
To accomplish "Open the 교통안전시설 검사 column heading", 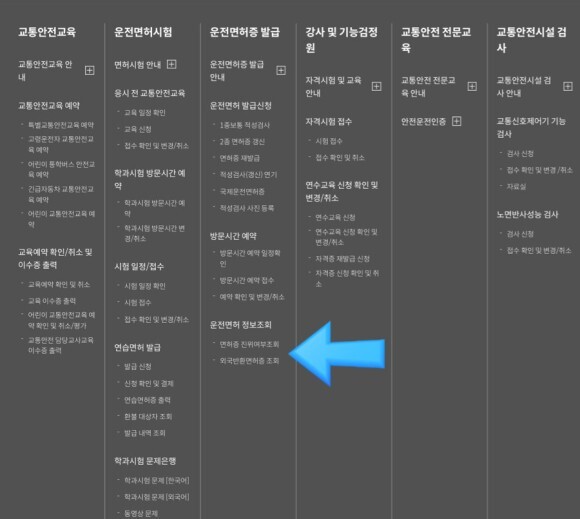I will (x=531, y=40).
